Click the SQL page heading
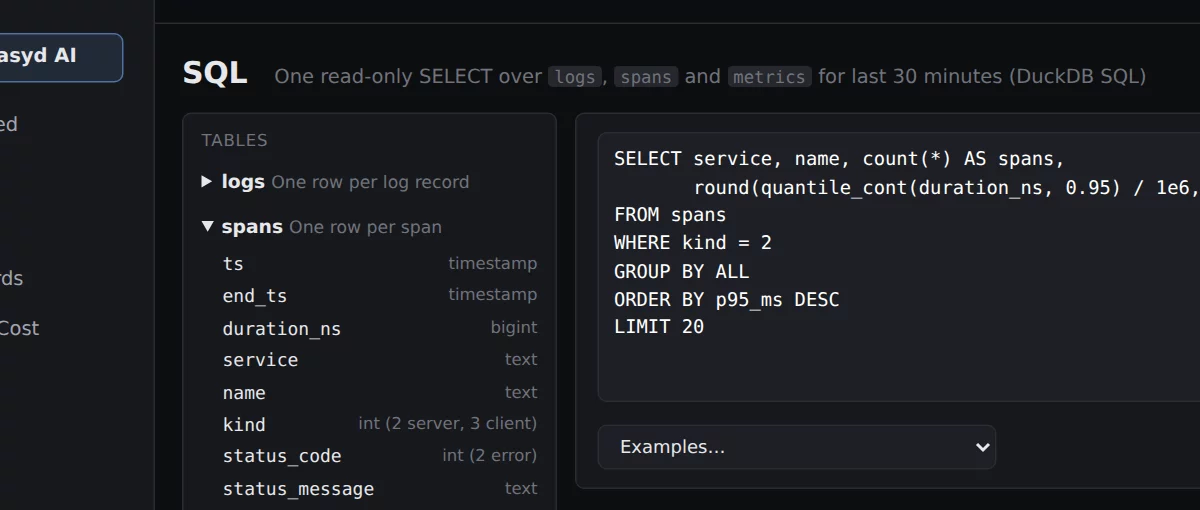Screen dimensions: 1200x510 coord(215,73)
